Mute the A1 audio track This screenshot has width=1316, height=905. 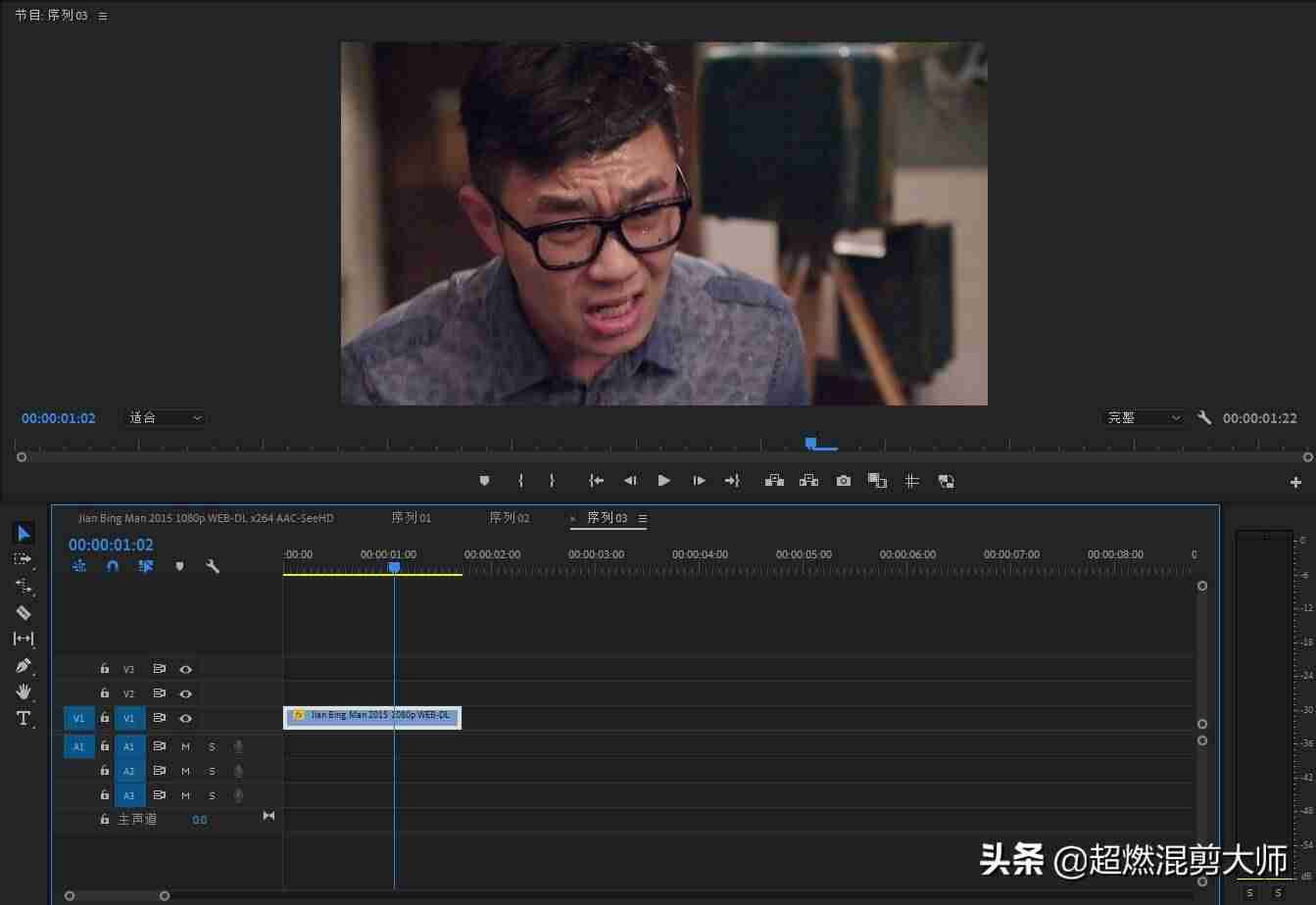185,746
